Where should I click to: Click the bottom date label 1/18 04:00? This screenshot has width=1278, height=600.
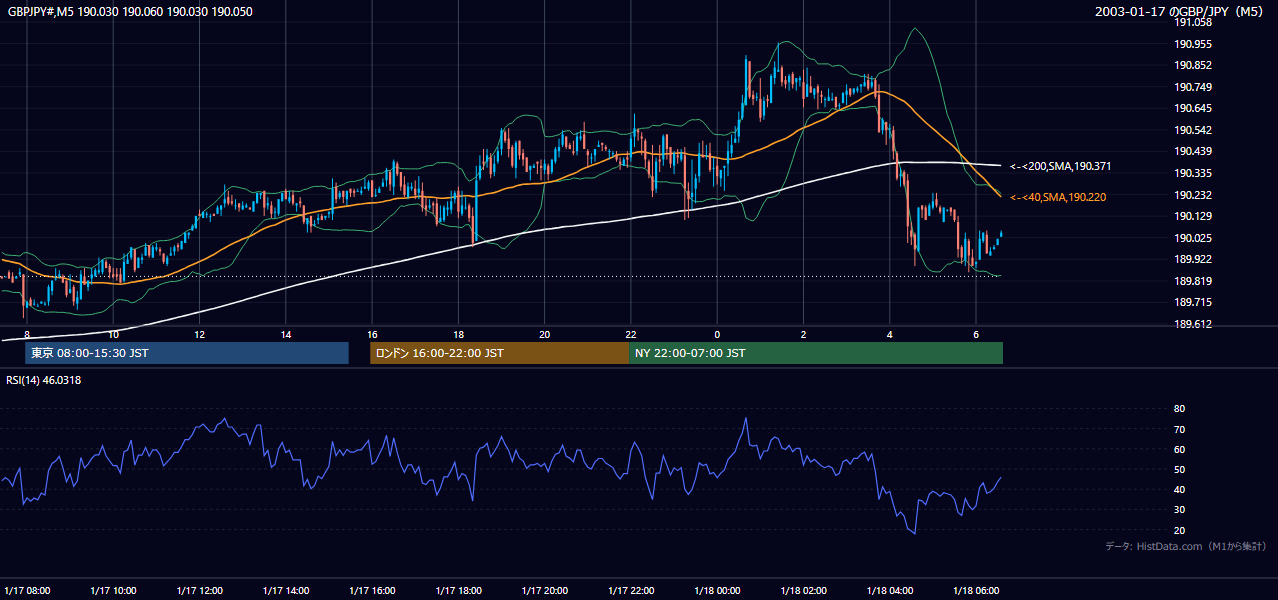pos(889,590)
